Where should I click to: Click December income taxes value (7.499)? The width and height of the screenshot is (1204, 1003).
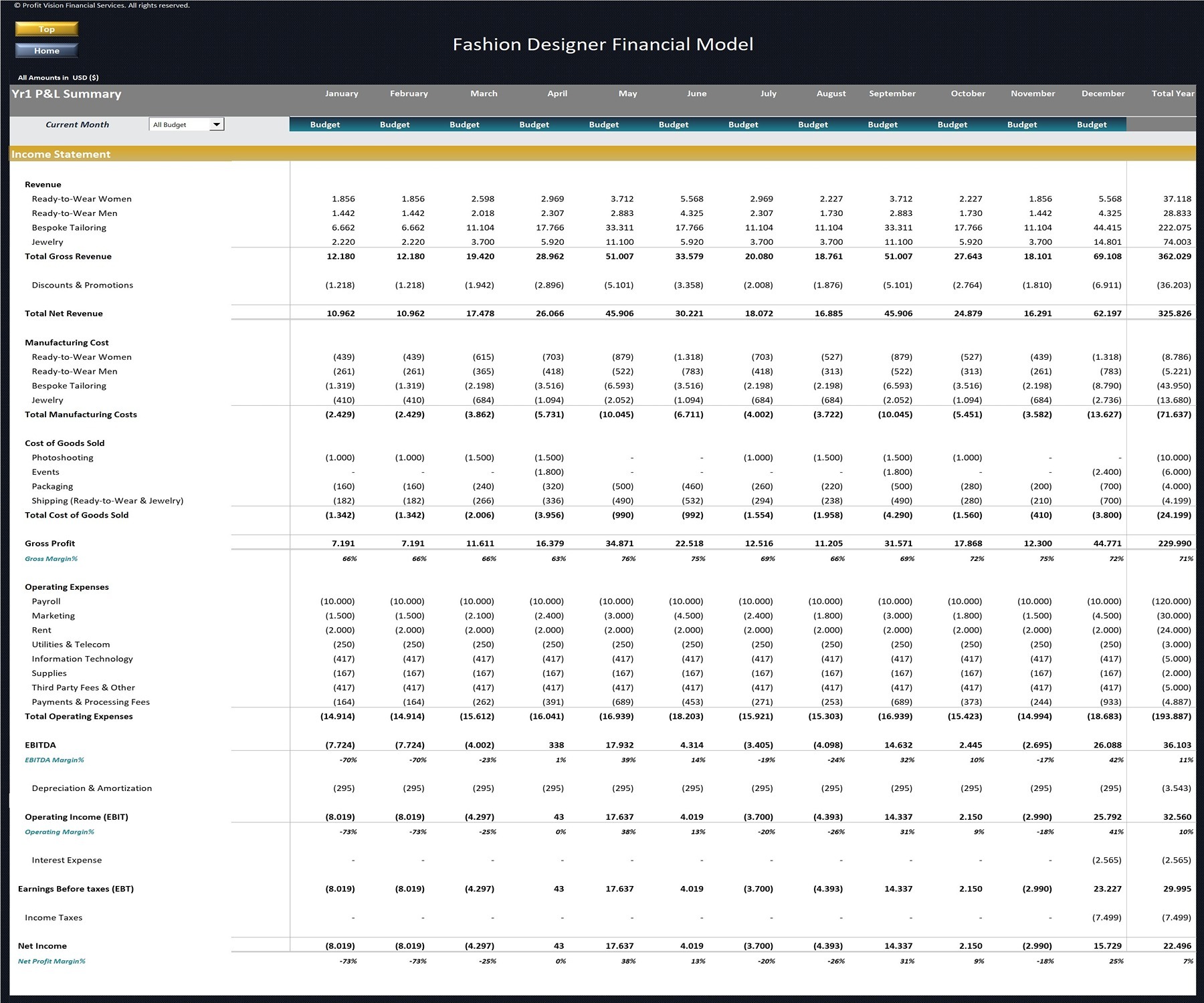pyautogui.click(x=1106, y=917)
